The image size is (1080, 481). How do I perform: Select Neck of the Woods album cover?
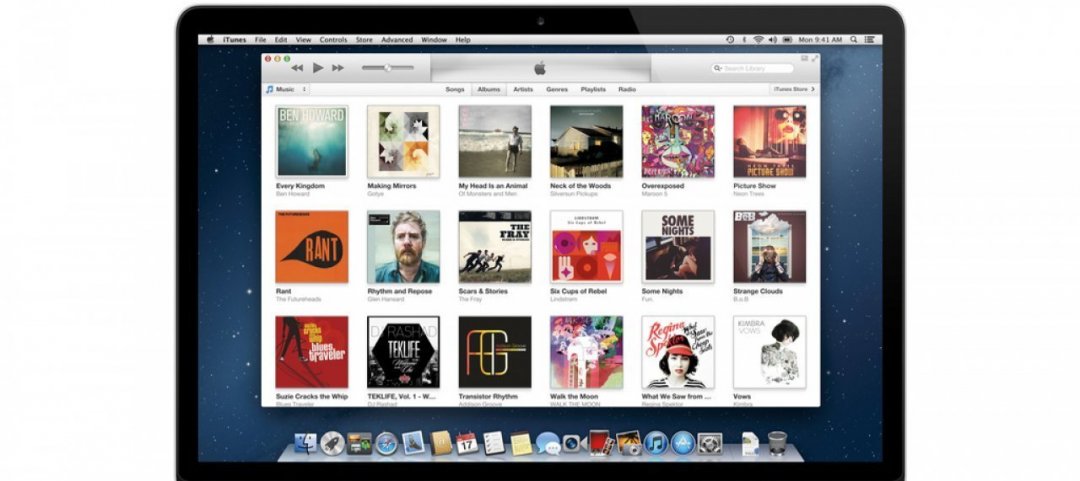(x=587, y=141)
